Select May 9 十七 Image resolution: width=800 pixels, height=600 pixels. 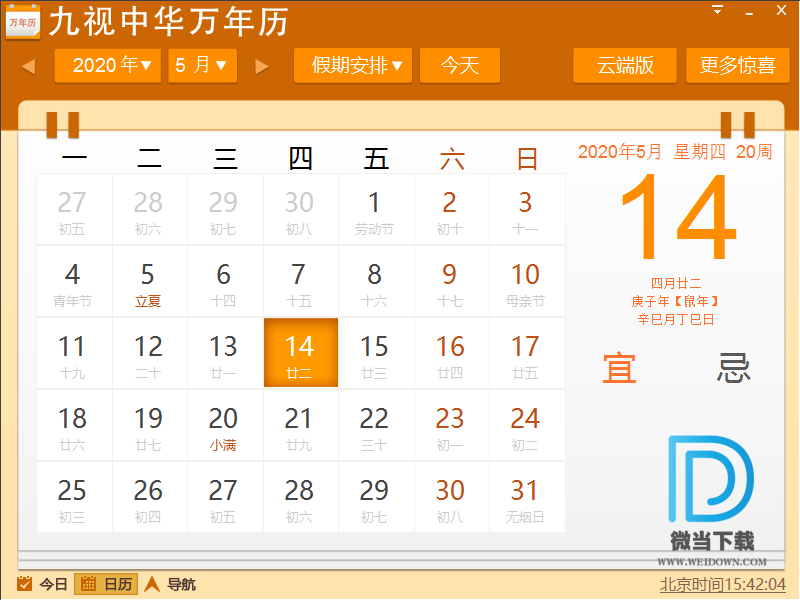pos(452,282)
